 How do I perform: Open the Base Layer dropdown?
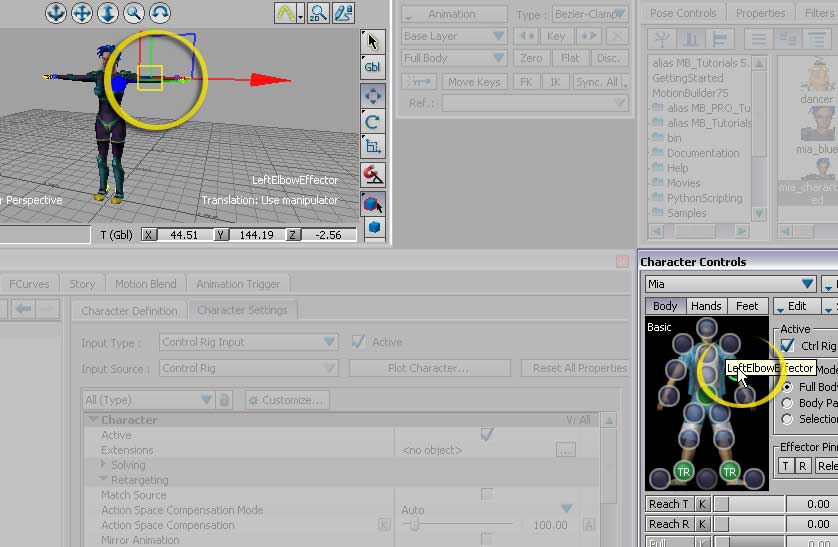(454, 36)
